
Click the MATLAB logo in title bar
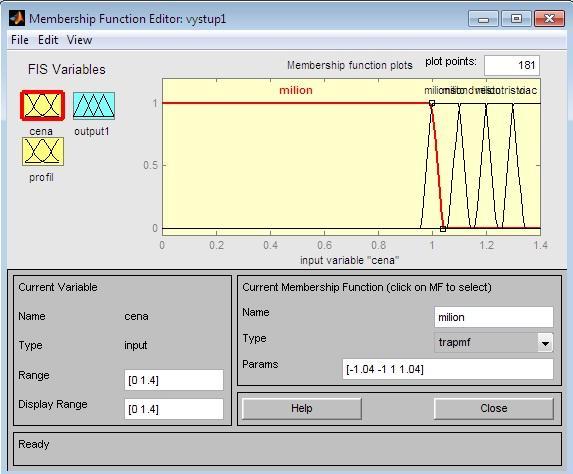pos(17,18)
